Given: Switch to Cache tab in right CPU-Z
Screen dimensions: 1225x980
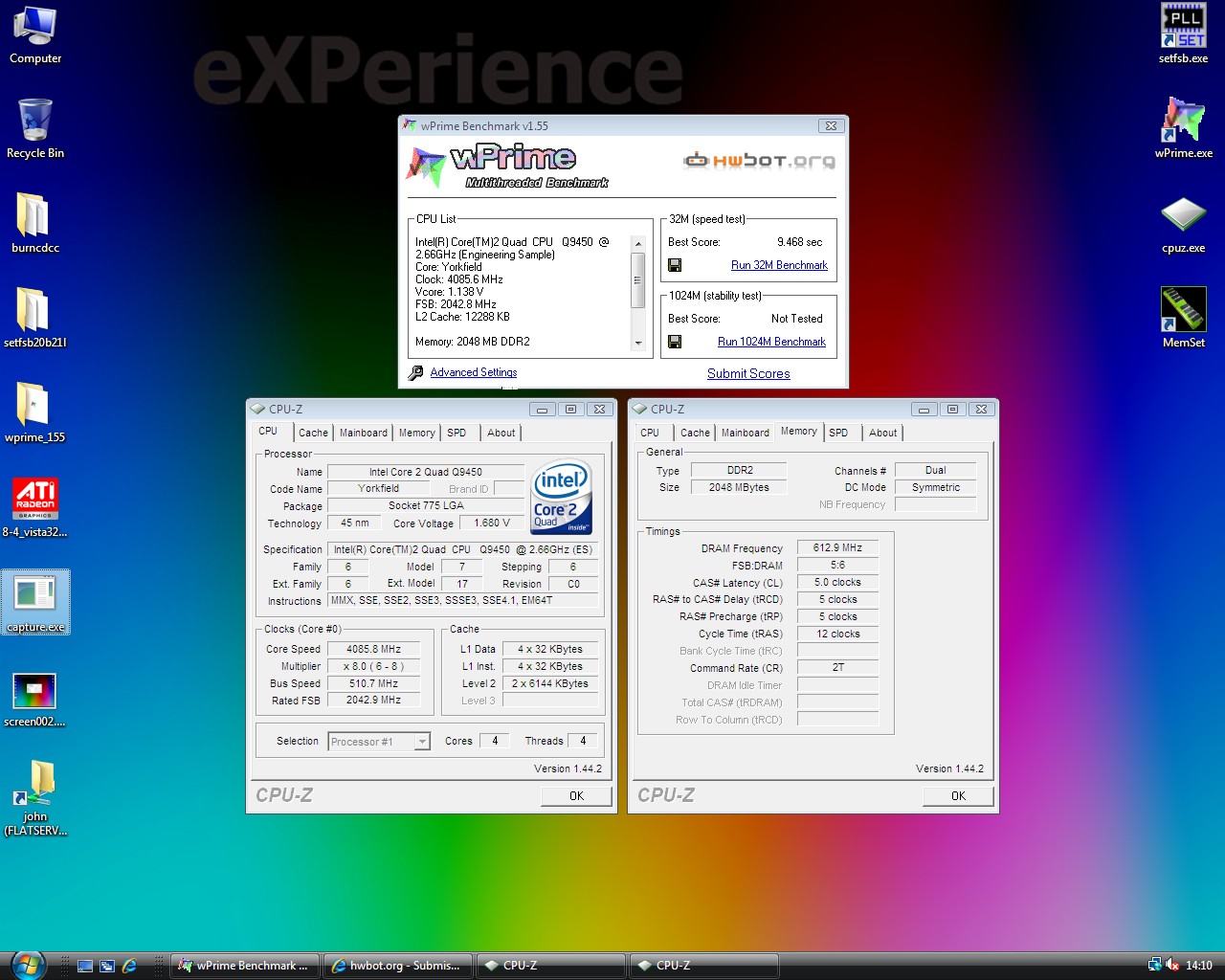Looking at the screenshot, I should pyautogui.click(x=696, y=433).
